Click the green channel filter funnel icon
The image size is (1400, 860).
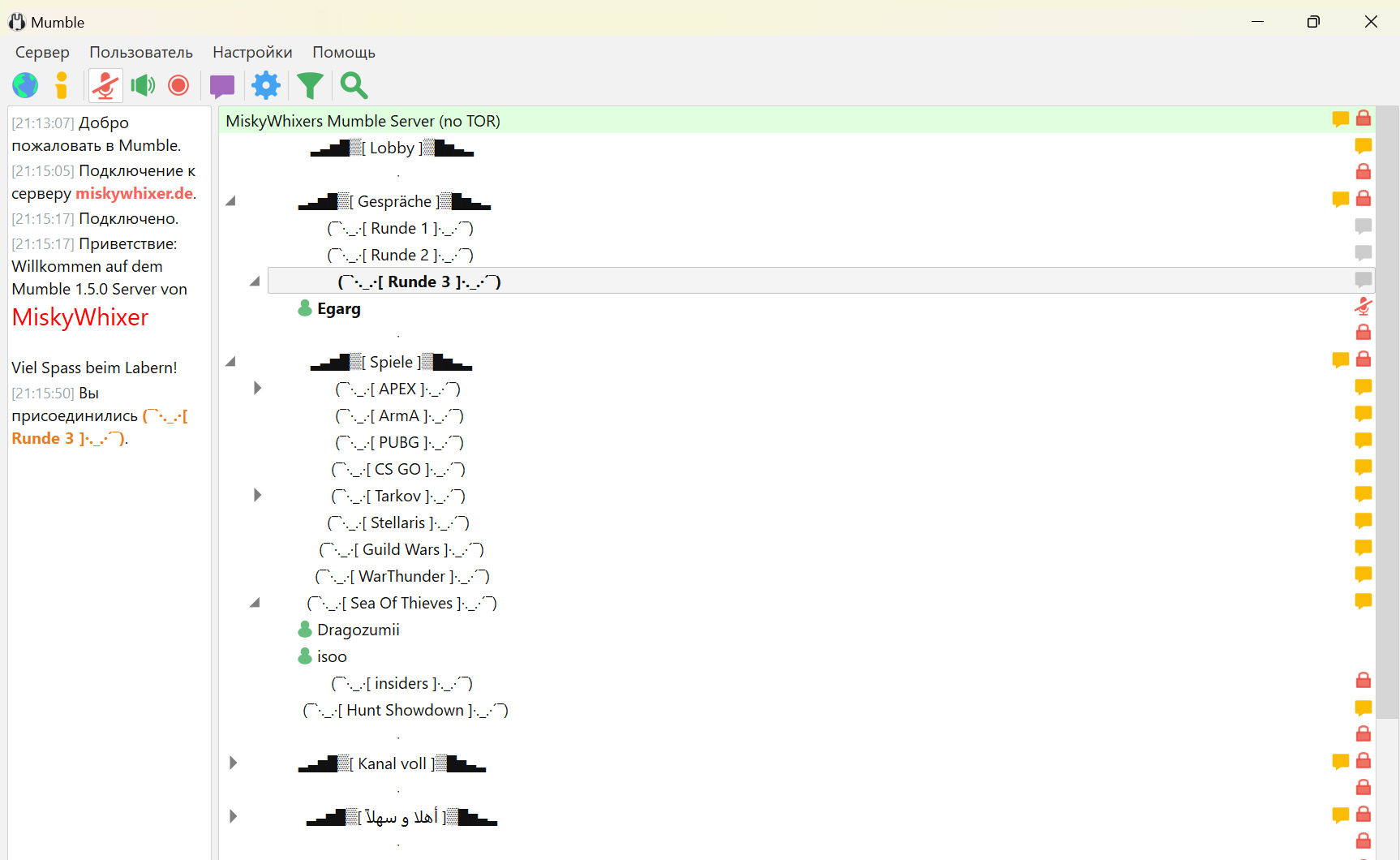click(x=310, y=85)
